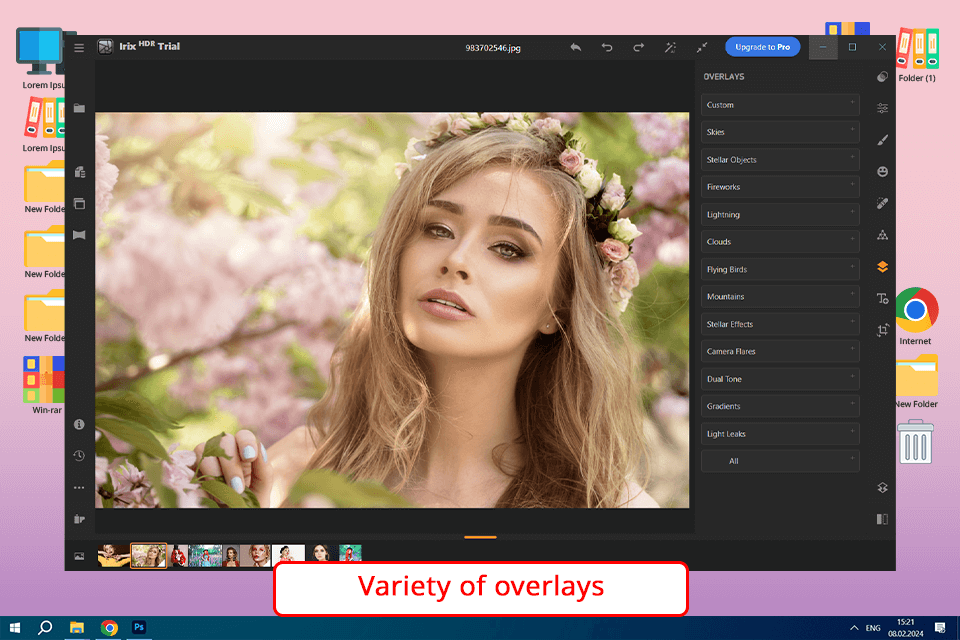This screenshot has height=640, width=960.
Task: Select the healing eyedropper tool icon
Action: [882, 203]
